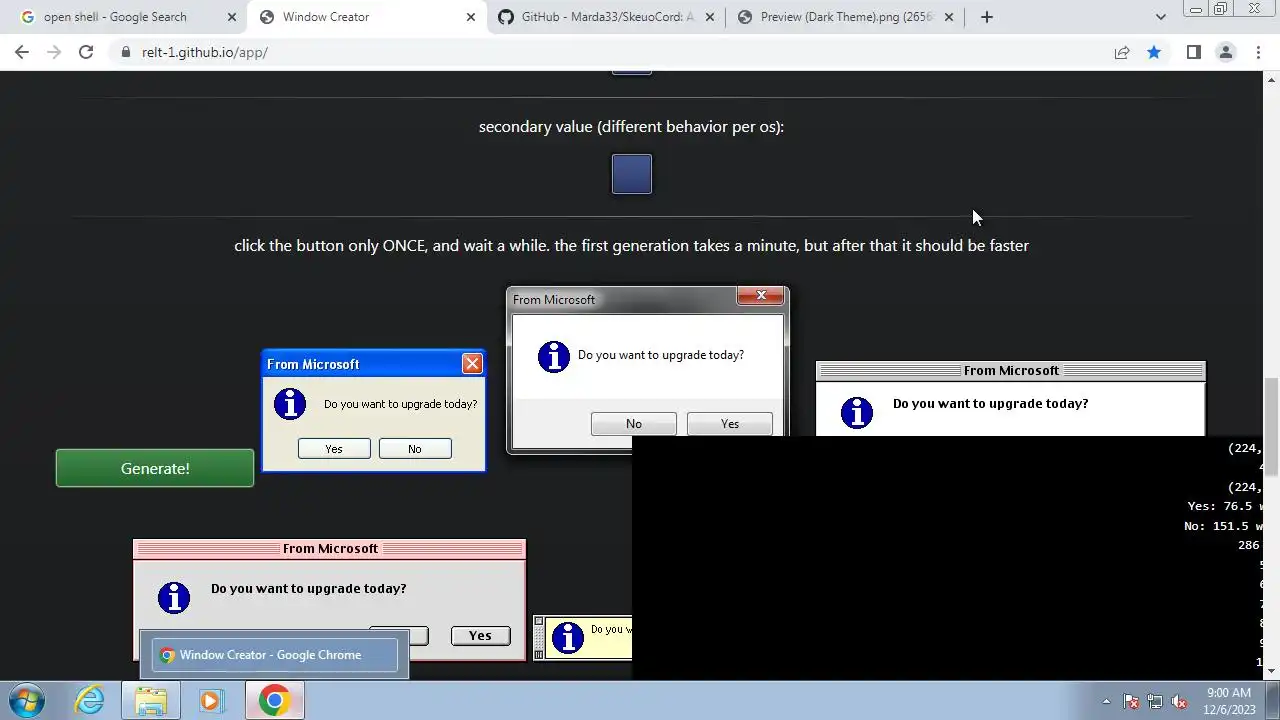Click the Show desktop strip beside clock
Screen dimensions: 1280x720
pos(1272,701)
